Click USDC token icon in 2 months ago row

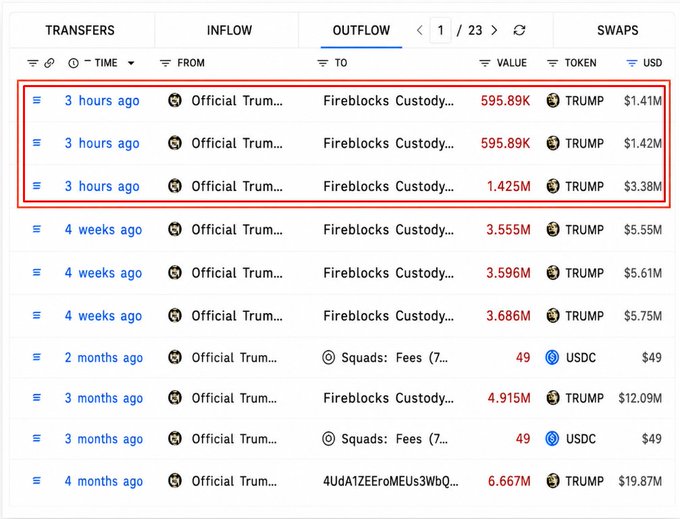click(552, 358)
